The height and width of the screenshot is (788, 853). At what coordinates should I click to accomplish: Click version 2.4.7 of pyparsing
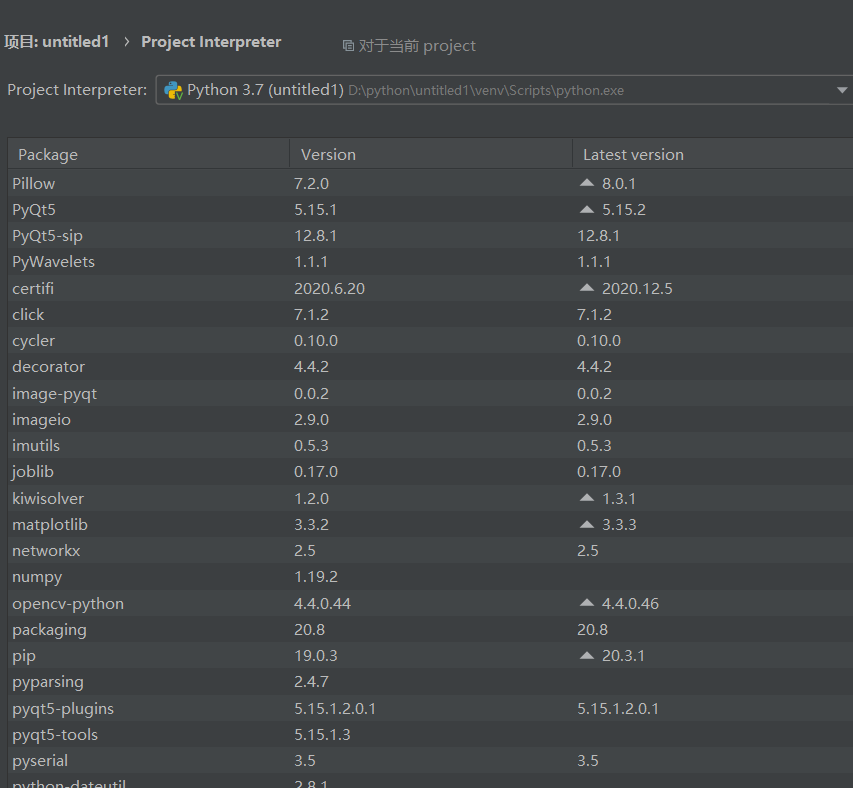tap(311, 682)
